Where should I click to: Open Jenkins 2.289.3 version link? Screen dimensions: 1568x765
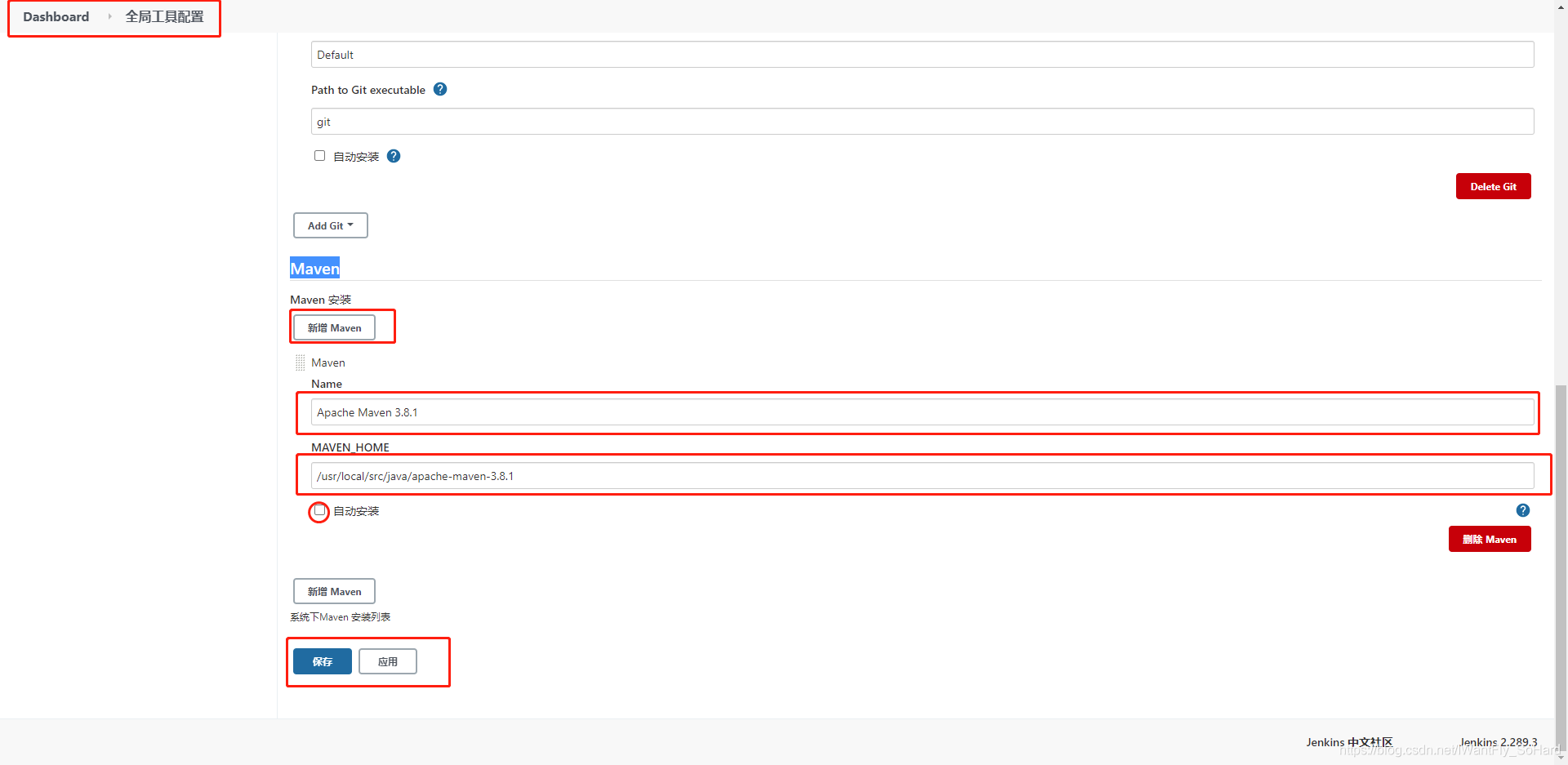point(1499,742)
